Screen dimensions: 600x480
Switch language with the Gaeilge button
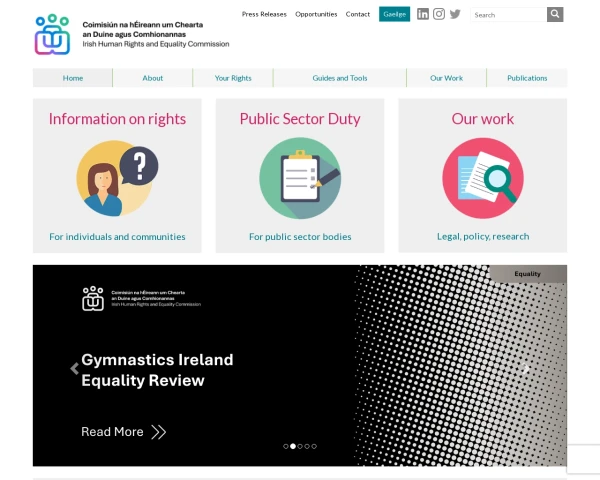(x=395, y=14)
